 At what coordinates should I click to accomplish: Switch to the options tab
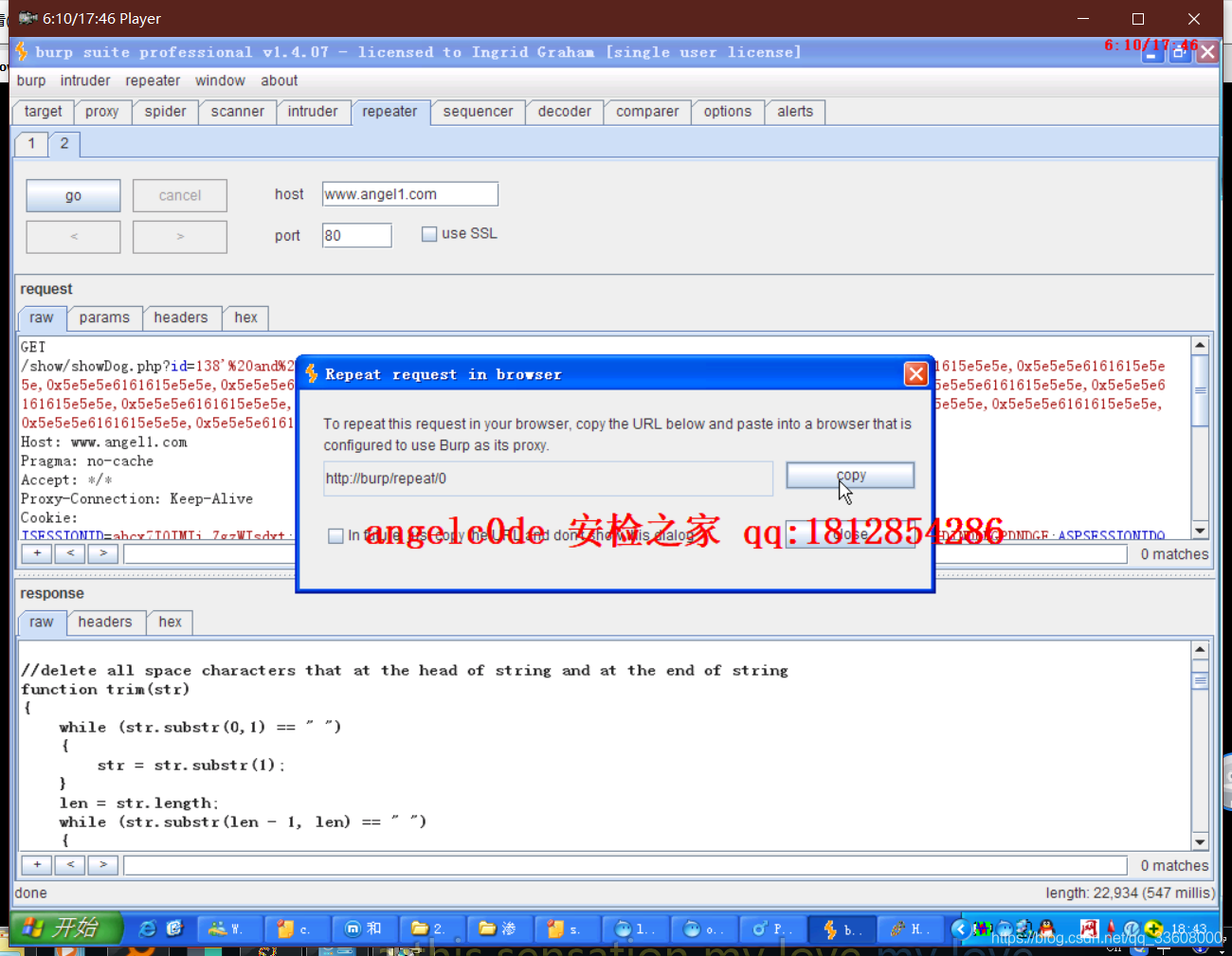(728, 112)
